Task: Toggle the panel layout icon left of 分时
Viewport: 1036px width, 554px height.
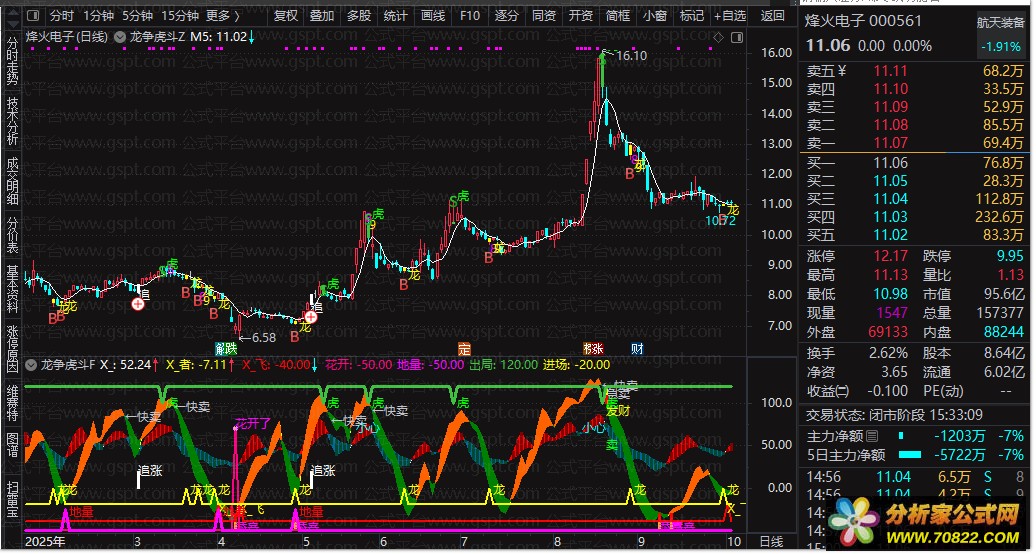Action: click(34, 15)
